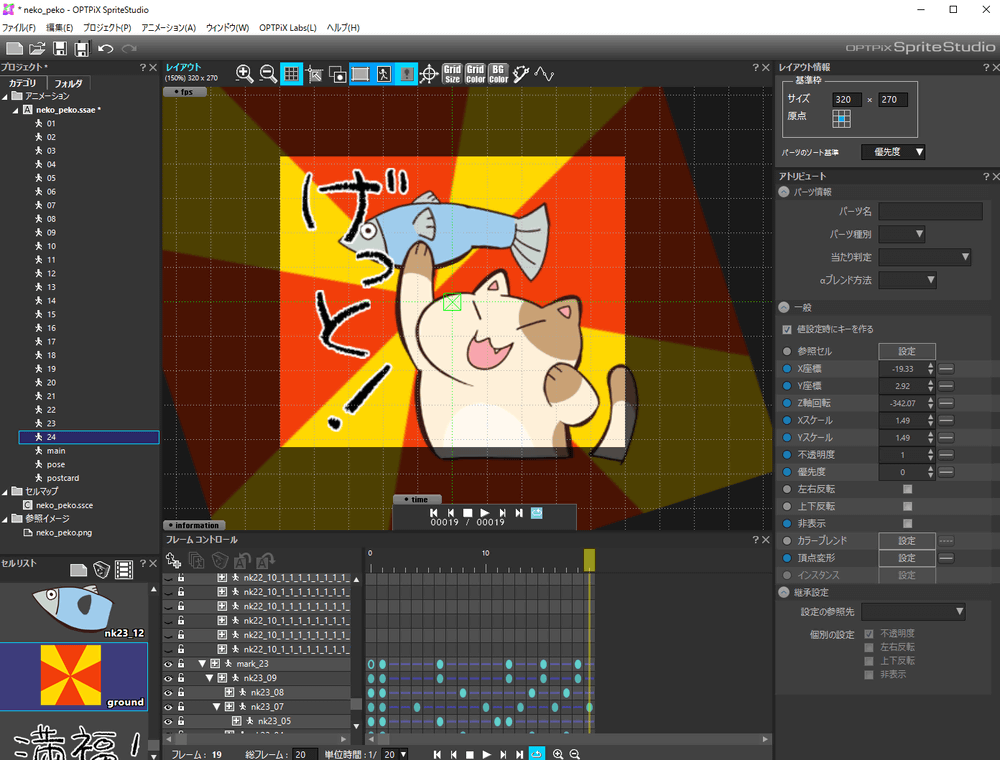Click the 頂点変形 設定 button
Image resolution: width=1000 pixels, height=760 pixels.
(907, 558)
